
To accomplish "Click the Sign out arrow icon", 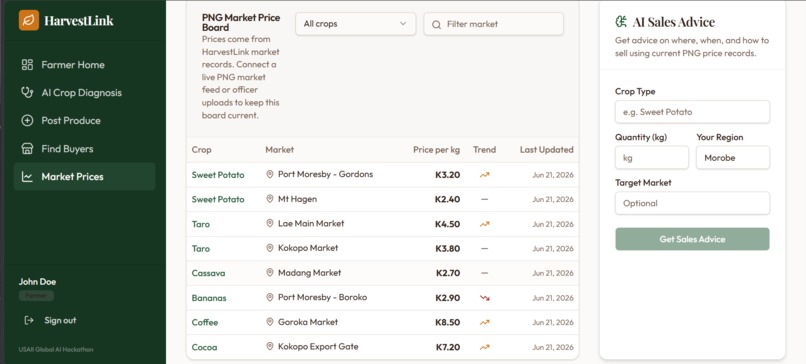I will tap(29, 320).
